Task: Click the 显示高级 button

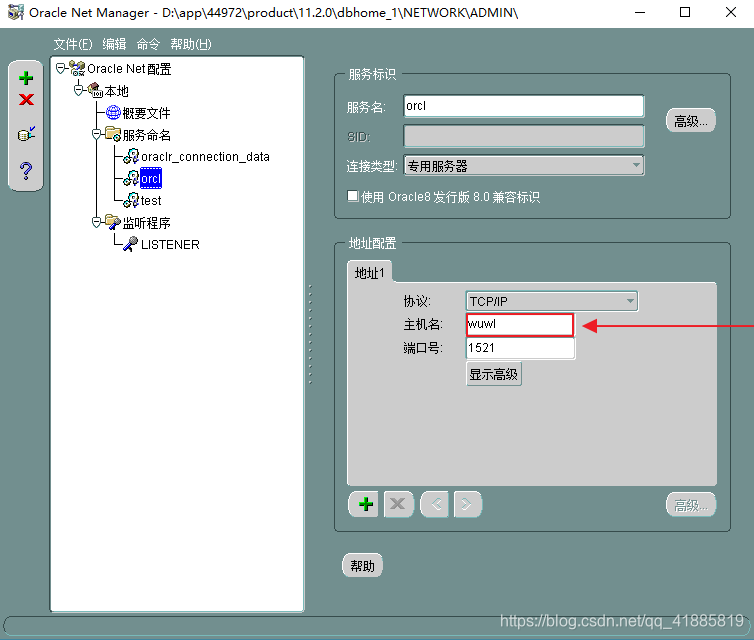Action: [493, 374]
